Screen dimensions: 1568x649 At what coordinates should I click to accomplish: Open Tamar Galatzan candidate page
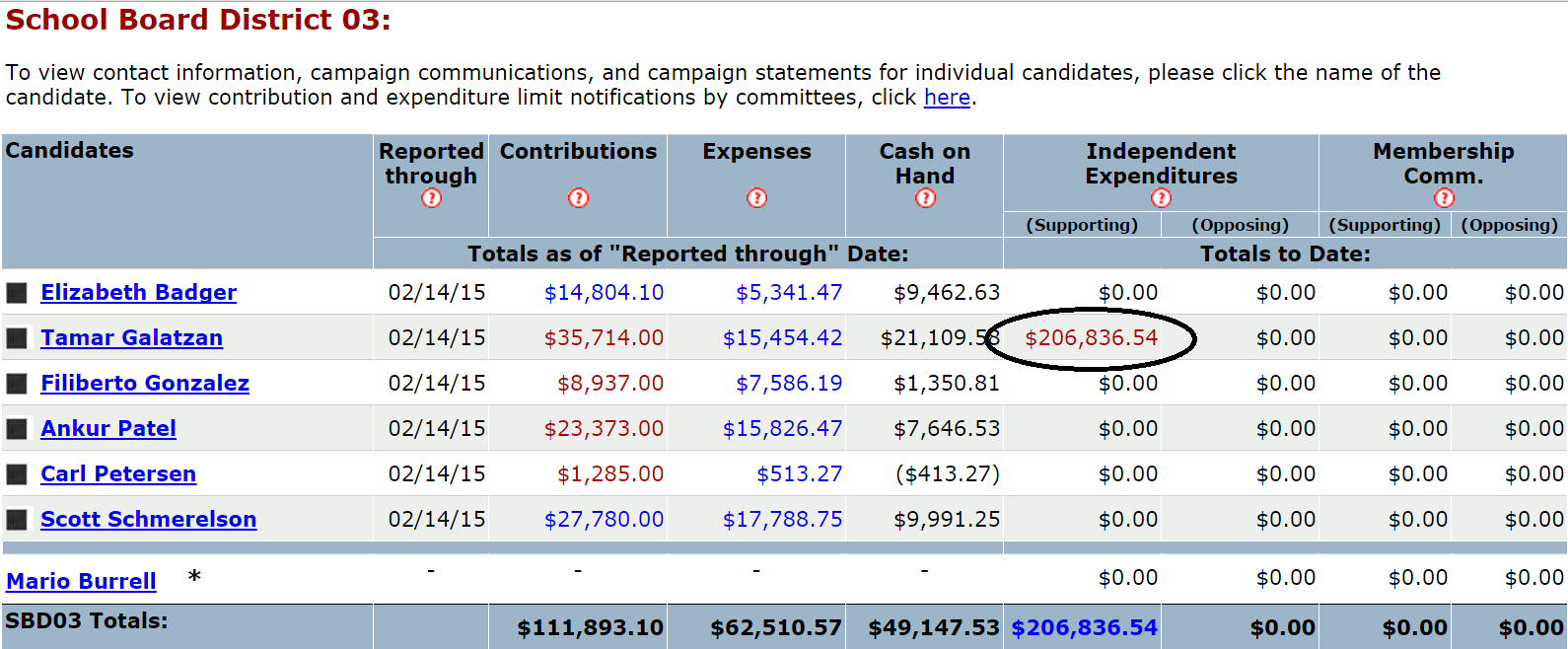(131, 338)
